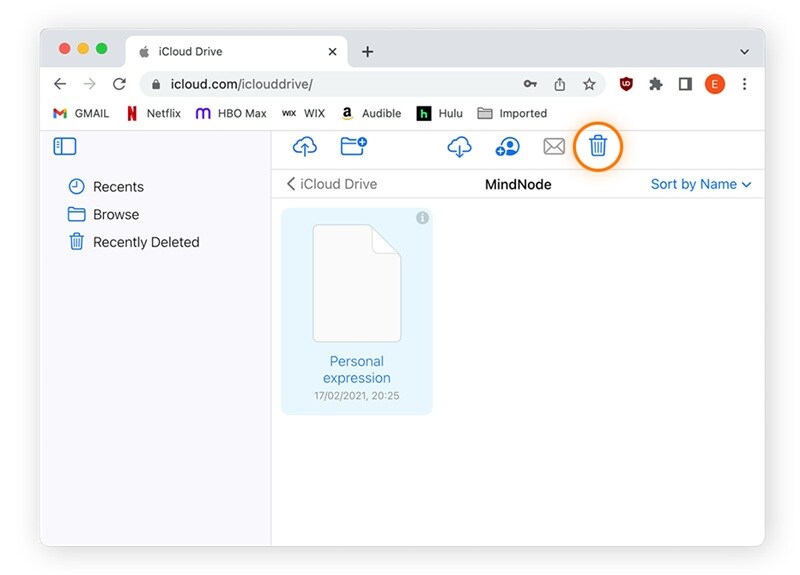800x575 pixels.
Task: Go back to iCloud Drive
Action: [x=332, y=184]
